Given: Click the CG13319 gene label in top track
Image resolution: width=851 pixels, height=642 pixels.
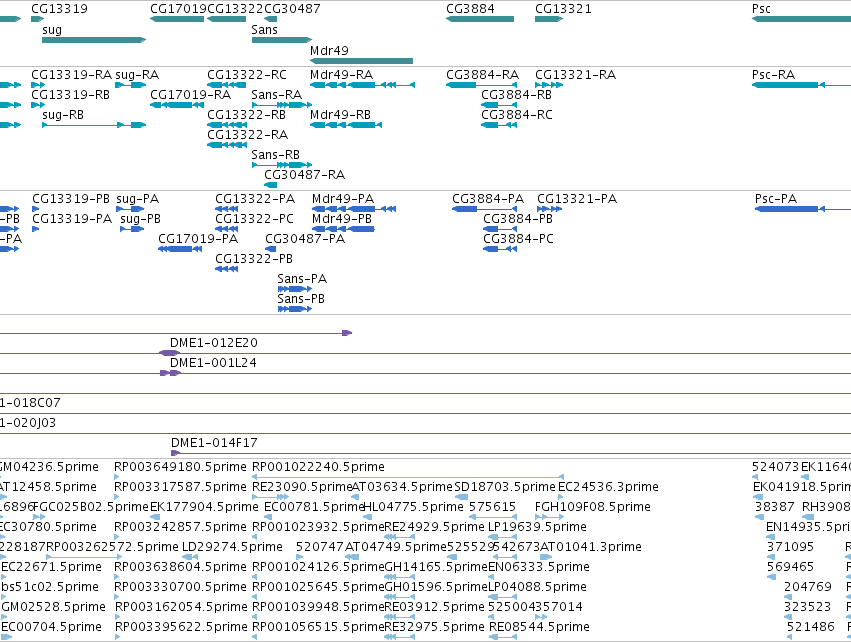Looking at the screenshot, I should [59, 9].
